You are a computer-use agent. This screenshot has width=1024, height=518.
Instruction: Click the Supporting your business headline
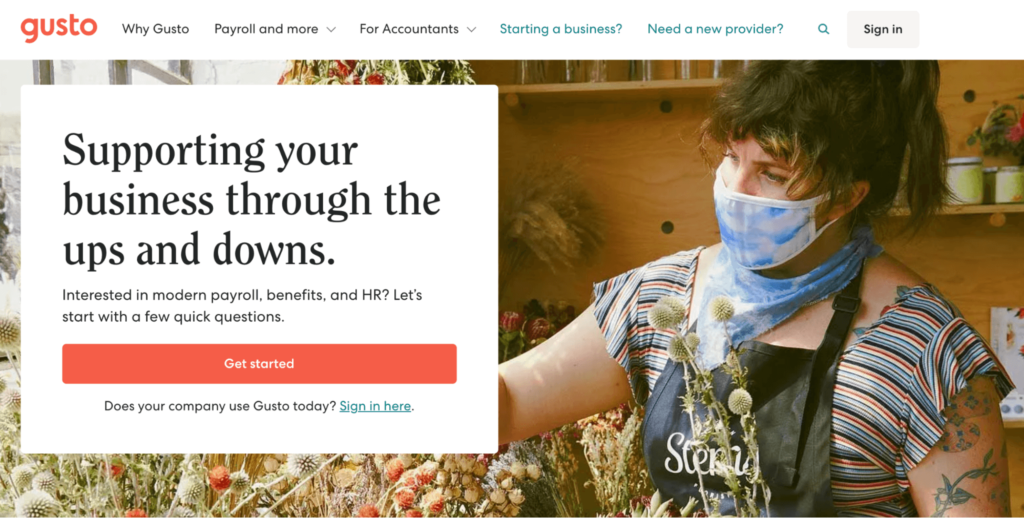click(251, 200)
